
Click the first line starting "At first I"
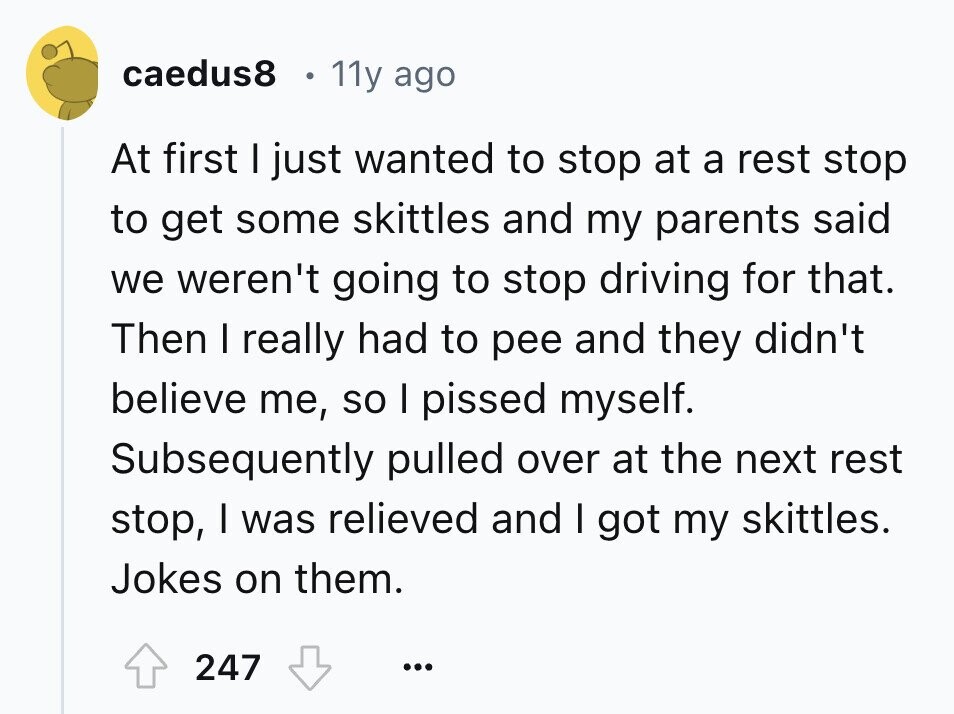(509, 160)
